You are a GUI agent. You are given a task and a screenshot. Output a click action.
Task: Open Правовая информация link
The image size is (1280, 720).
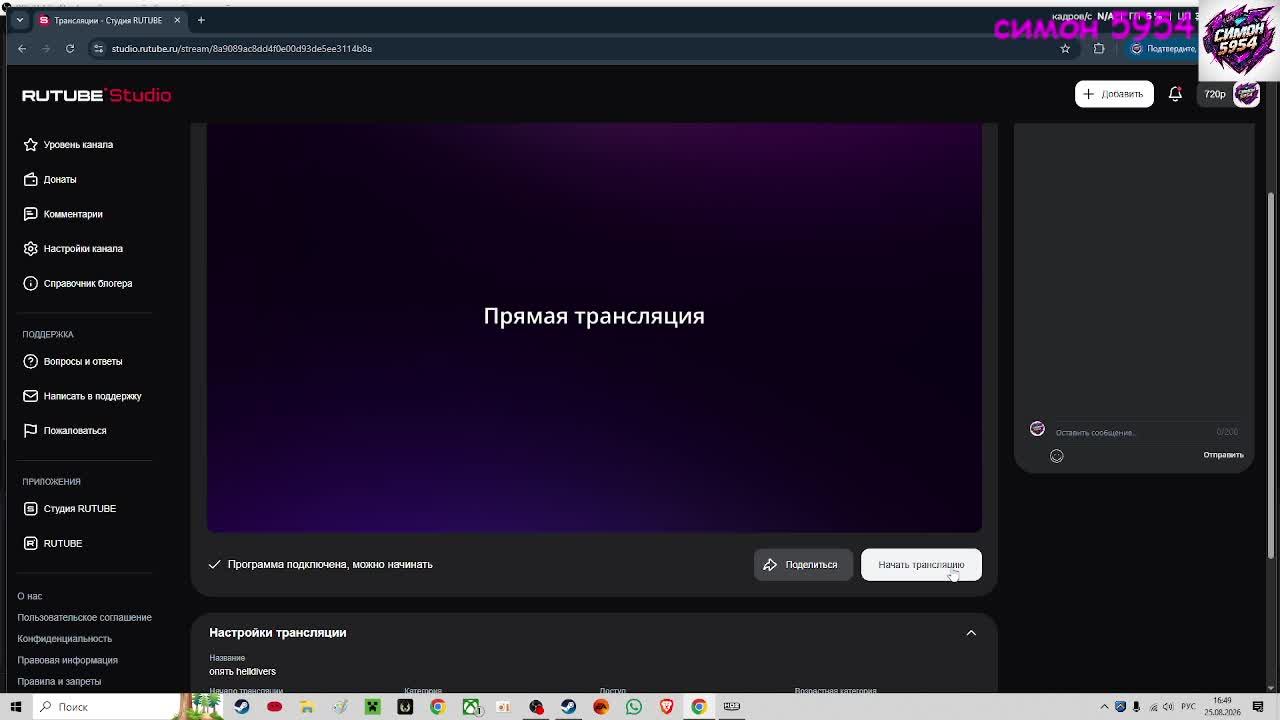click(x=67, y=660)
